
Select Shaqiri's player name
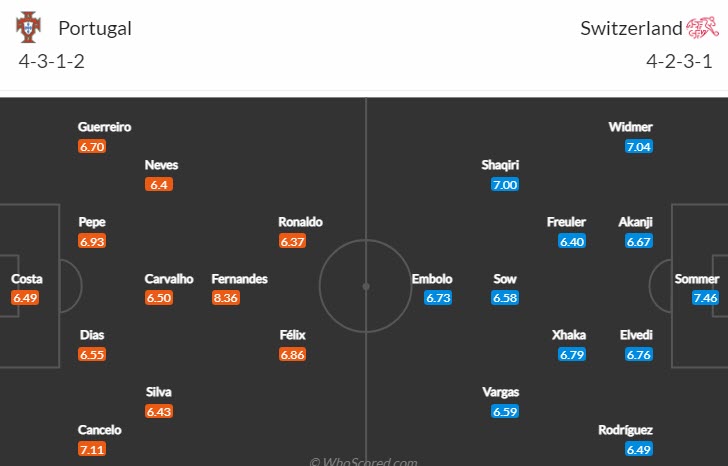pyautogui.click(x=500, y=165)
